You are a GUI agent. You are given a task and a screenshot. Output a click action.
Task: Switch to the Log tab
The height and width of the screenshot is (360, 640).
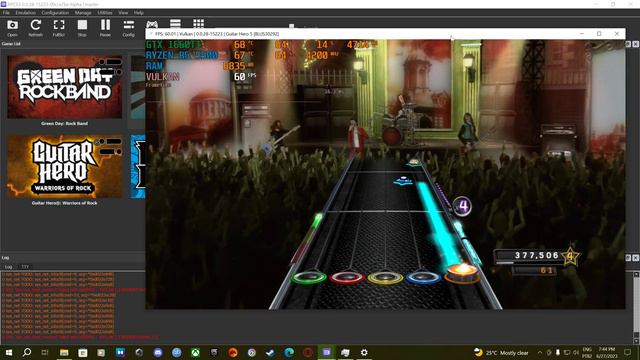click(8, 267)
